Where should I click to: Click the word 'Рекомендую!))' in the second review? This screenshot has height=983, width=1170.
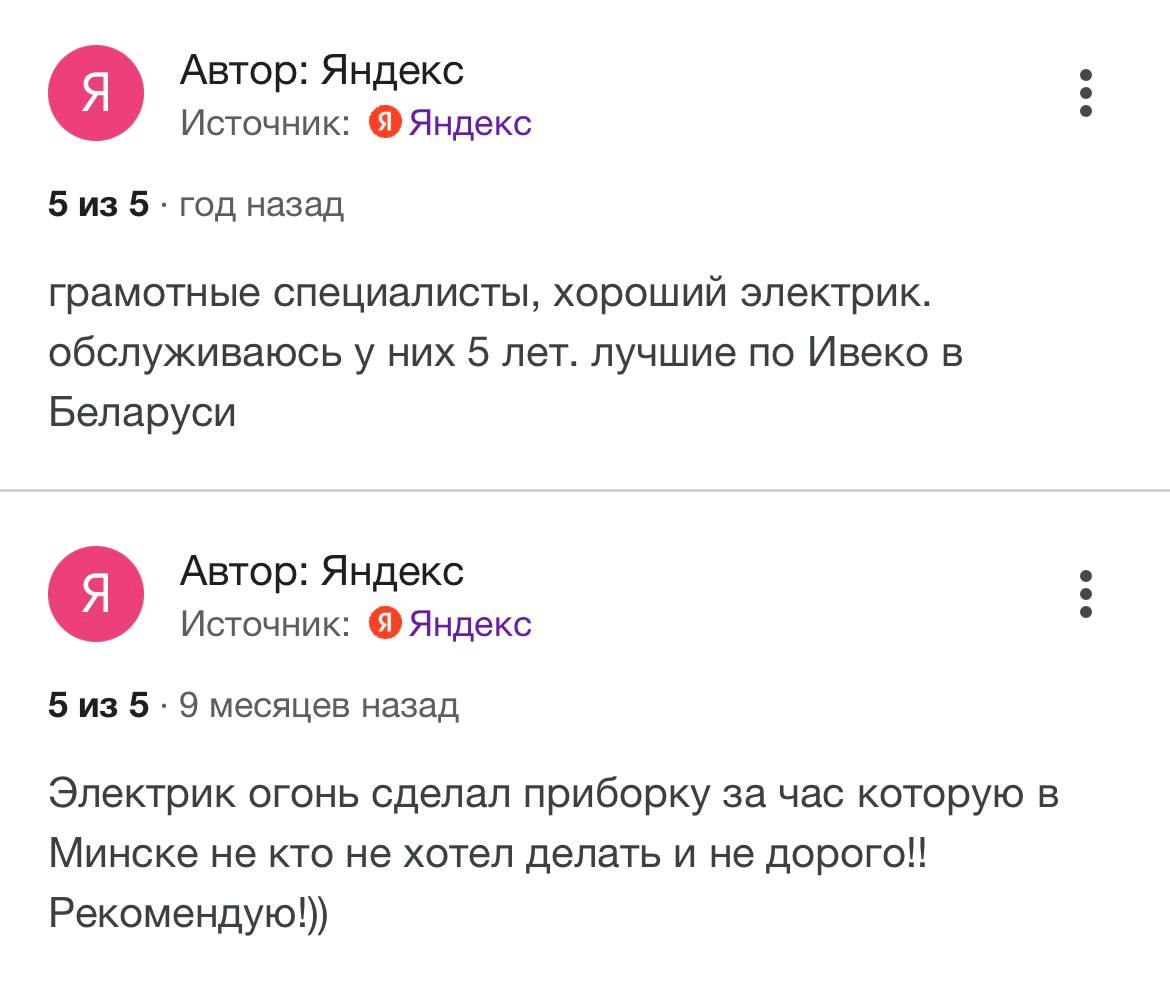(x=188, y=913)
